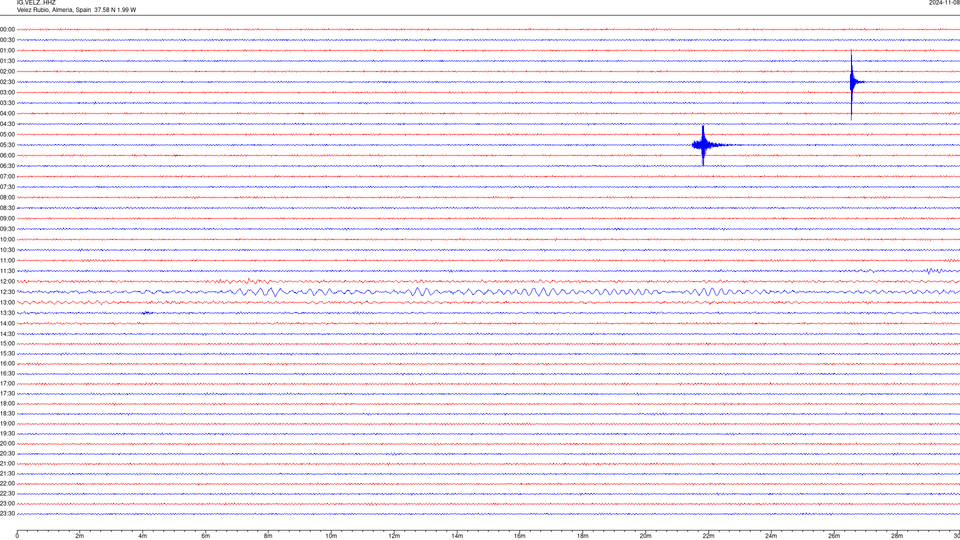Click the 15:30 time label
Image resolution: width=960 pixels, height=540 pixels.
(x=7, y=354)
